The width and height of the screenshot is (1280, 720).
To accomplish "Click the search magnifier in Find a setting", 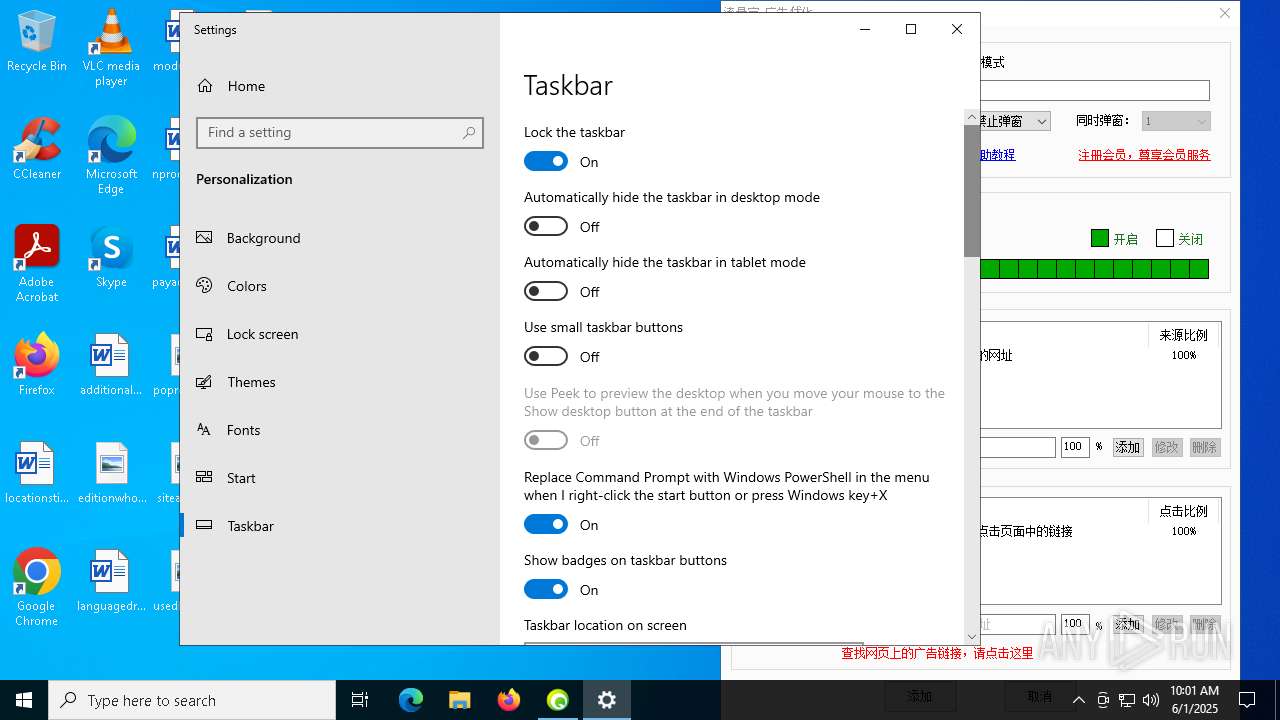I will pyautogui.click(x=469, y=133).
